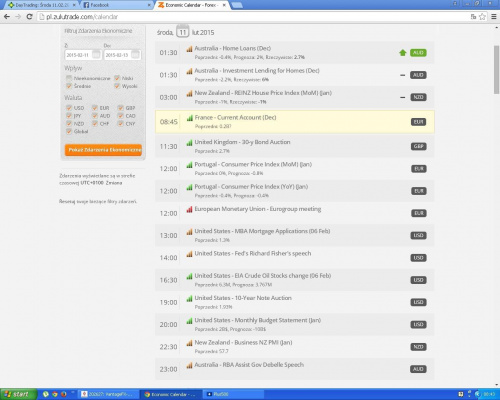Screen dimensions: 500x400
Task: Open the 'Od' start date calendar icon
Action: click(96, 54)
